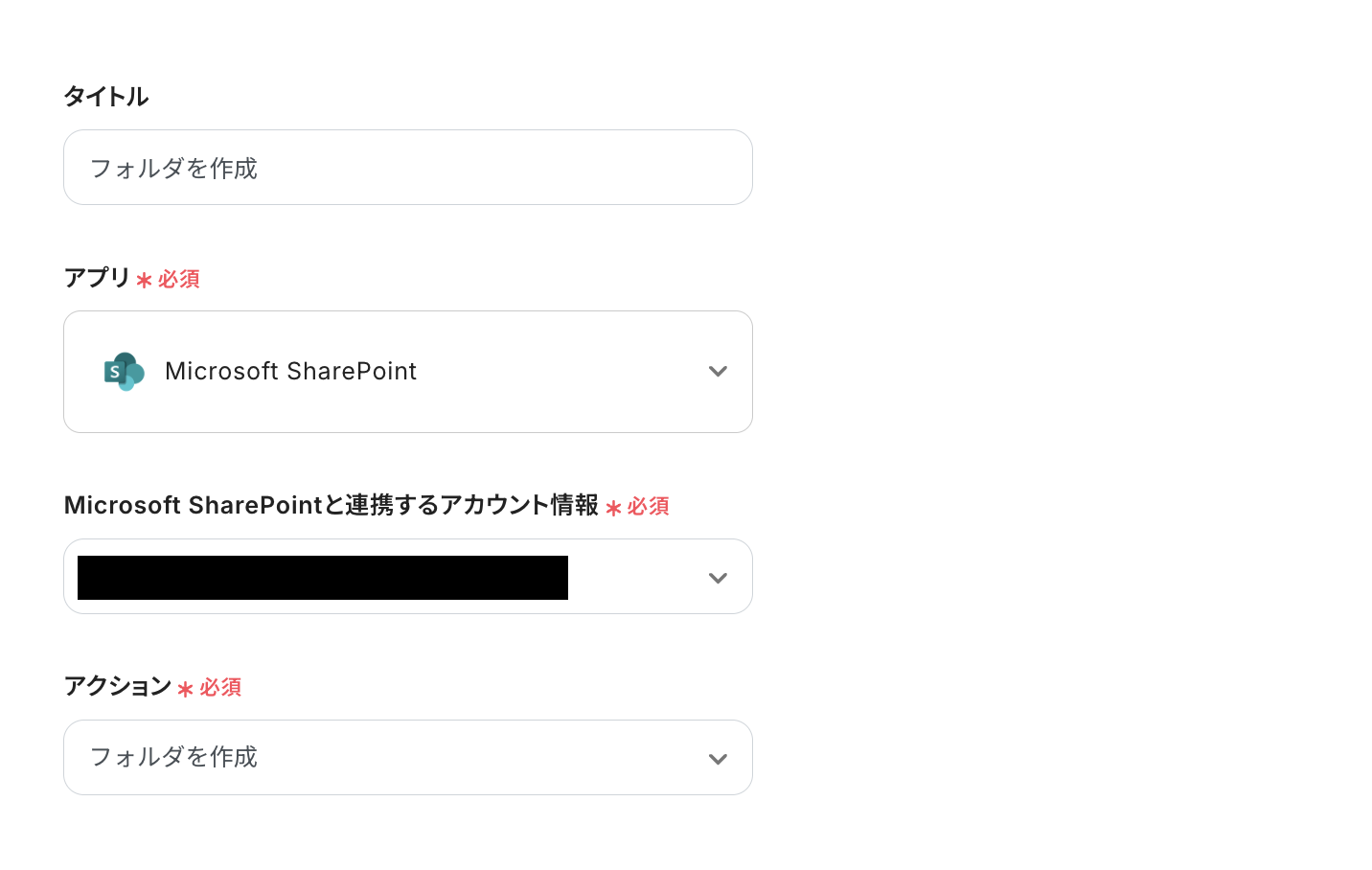Image resolution: width=1372 pixels, height=870 pixels.
Task: Open the フォルダを作成 action selector
Action: coord(383,758)
